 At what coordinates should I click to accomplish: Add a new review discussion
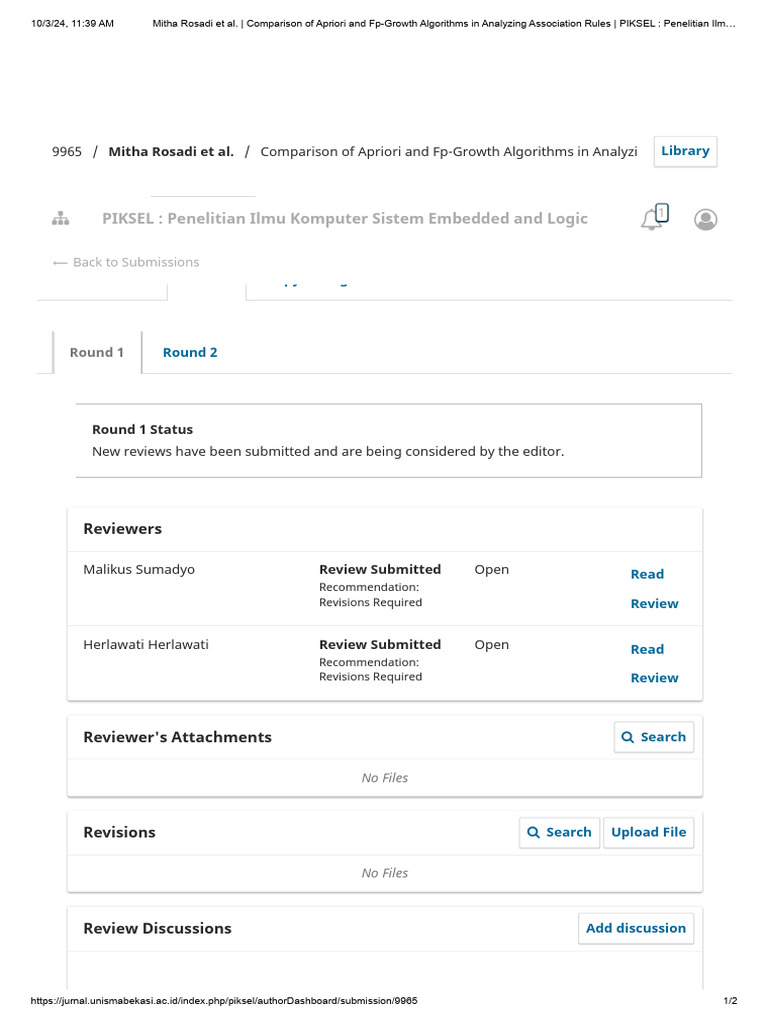(x=635, y=928)
